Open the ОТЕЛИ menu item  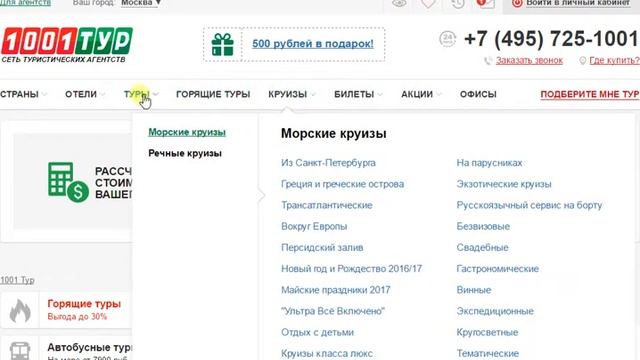point(81,94)
